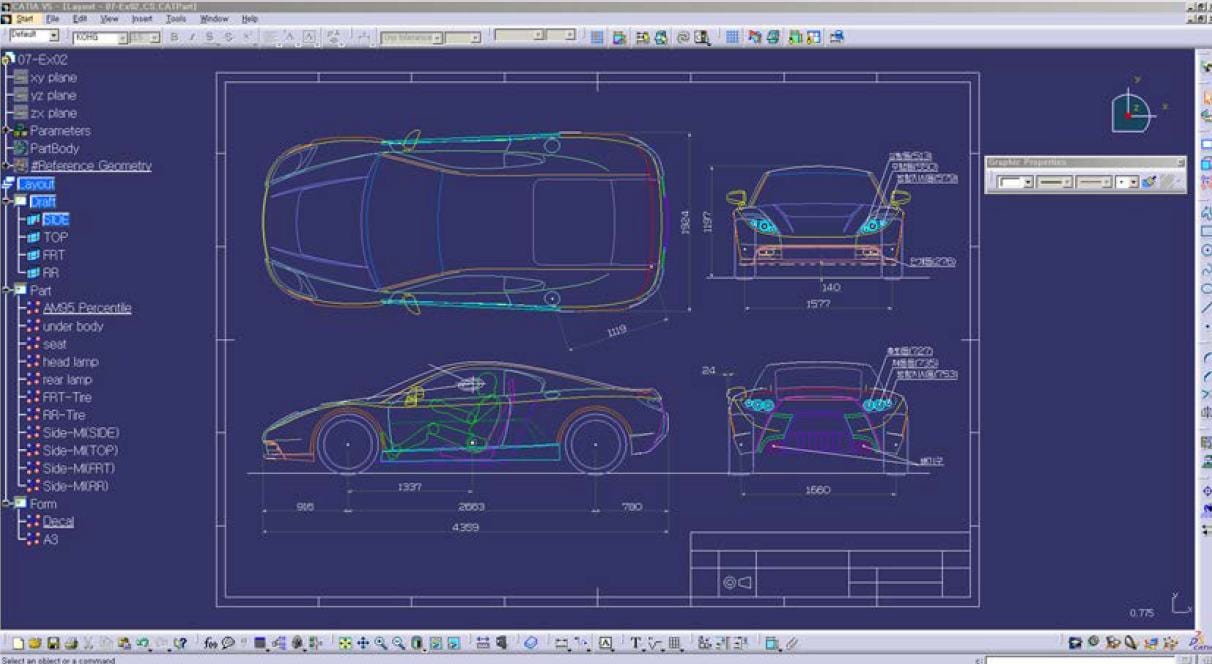Click the Pan icon

(362, 643)
